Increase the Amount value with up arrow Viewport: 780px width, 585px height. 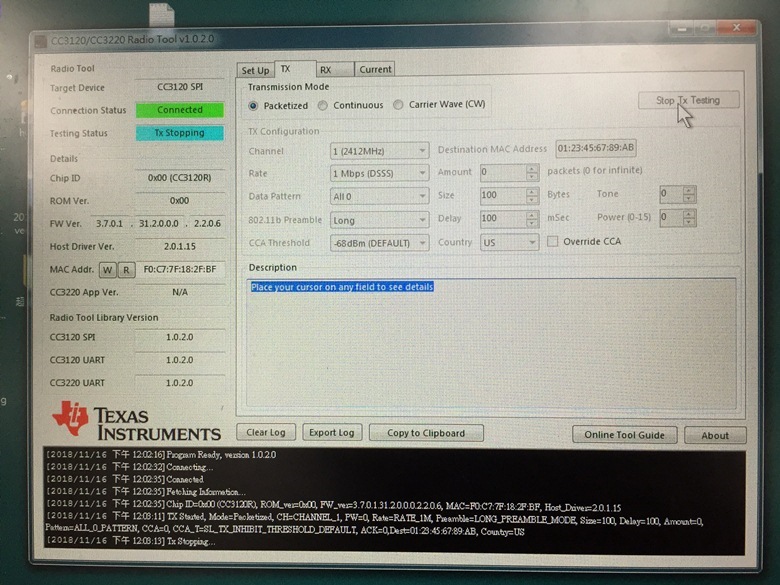tap(532, 168)
